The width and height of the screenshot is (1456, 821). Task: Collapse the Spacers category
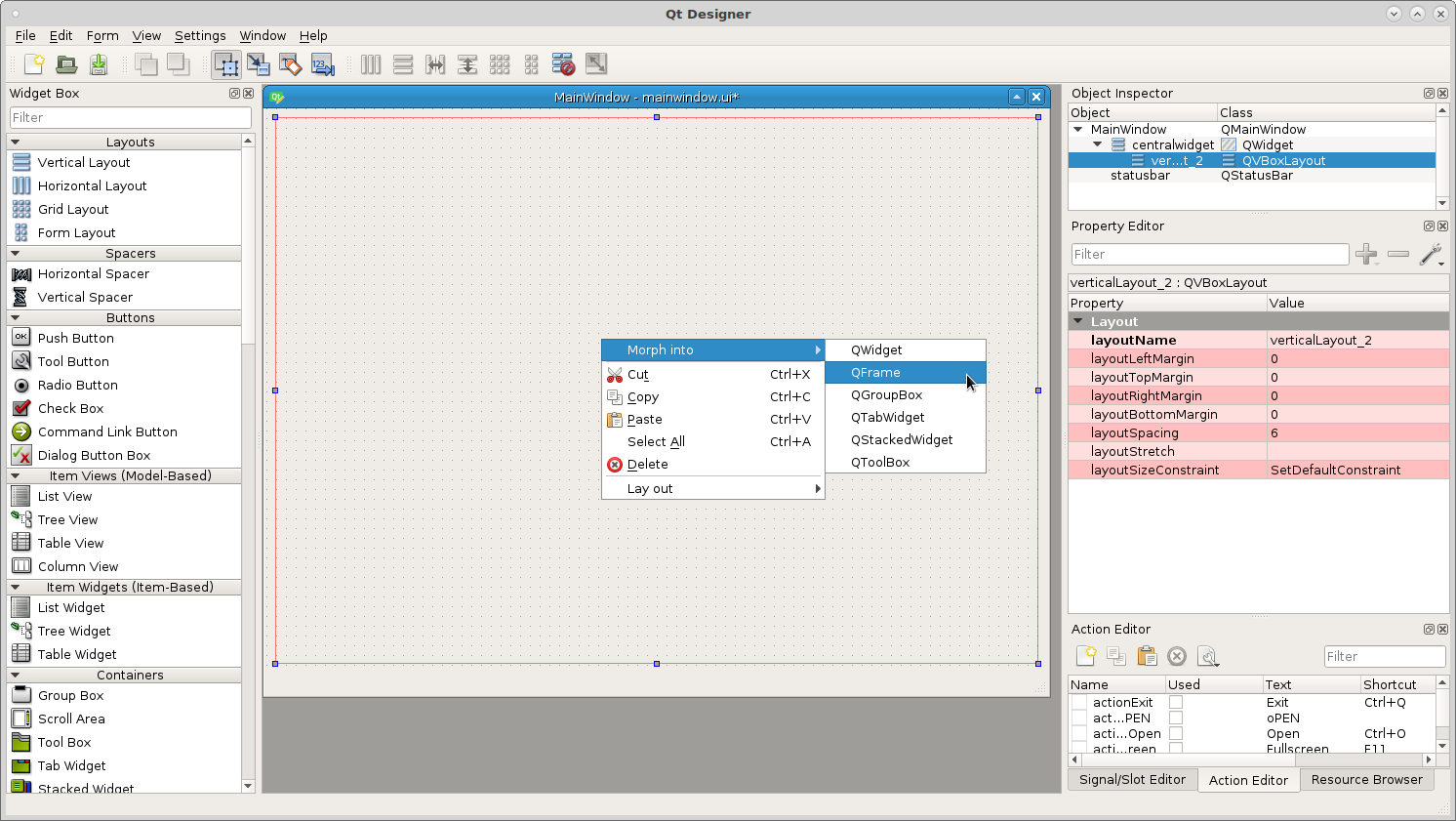point(16,253)
